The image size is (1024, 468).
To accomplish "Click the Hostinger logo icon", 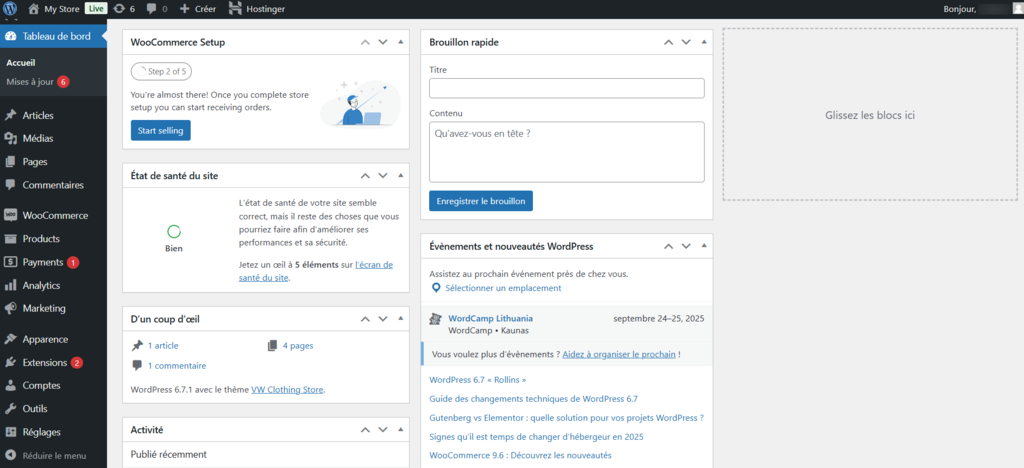I will pyautogui.click(x=235, y=9).
